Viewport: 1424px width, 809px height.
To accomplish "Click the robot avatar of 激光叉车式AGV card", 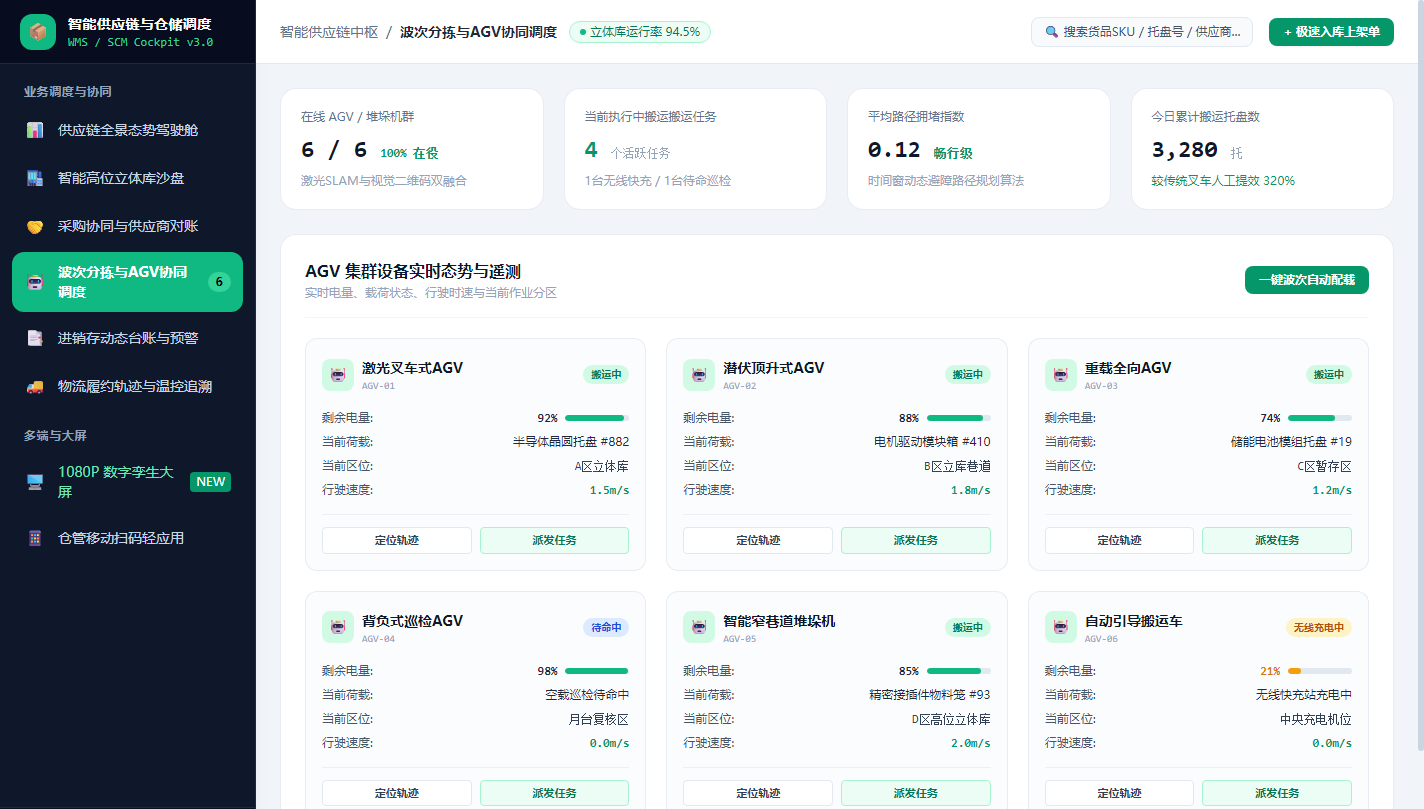I will [x=338, y=375].
